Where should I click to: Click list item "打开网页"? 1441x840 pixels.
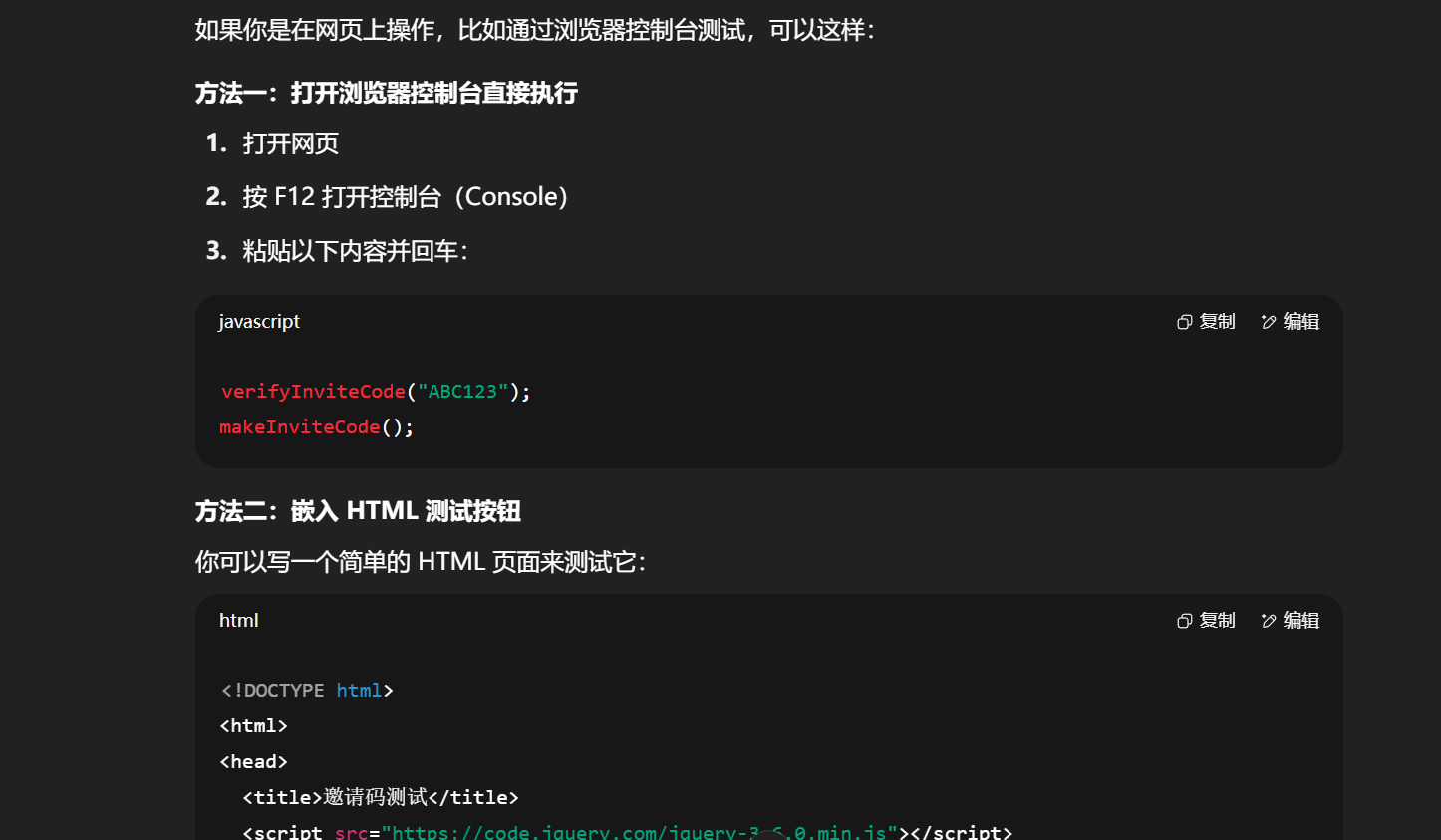point(290,143)
